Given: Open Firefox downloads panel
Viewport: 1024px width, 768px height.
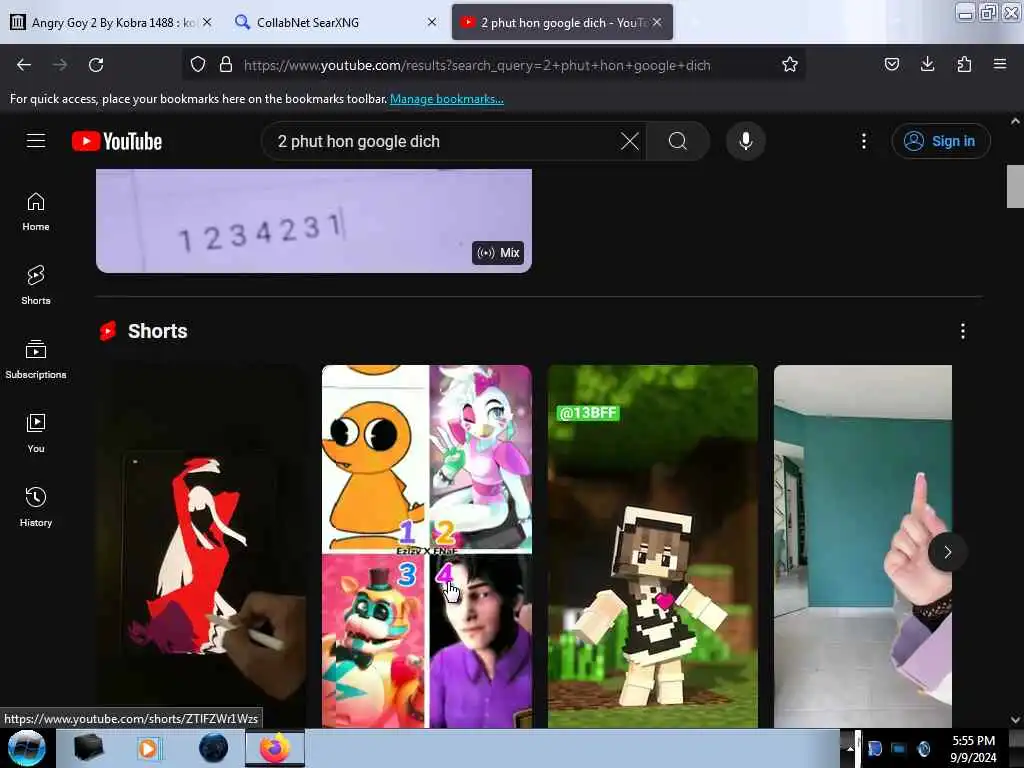Looking at the screenshot, I should point(927,65).
